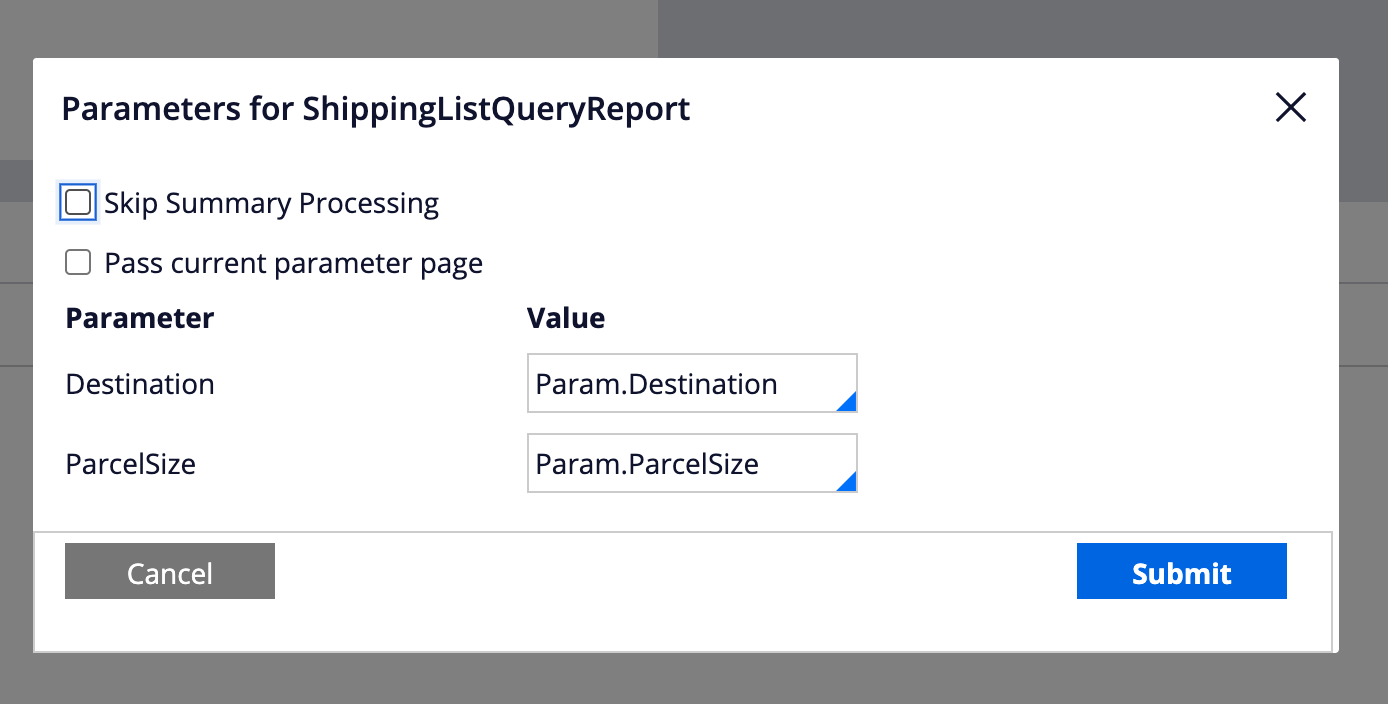Select the ParcelSize parameter name label

tap(131, 465)
